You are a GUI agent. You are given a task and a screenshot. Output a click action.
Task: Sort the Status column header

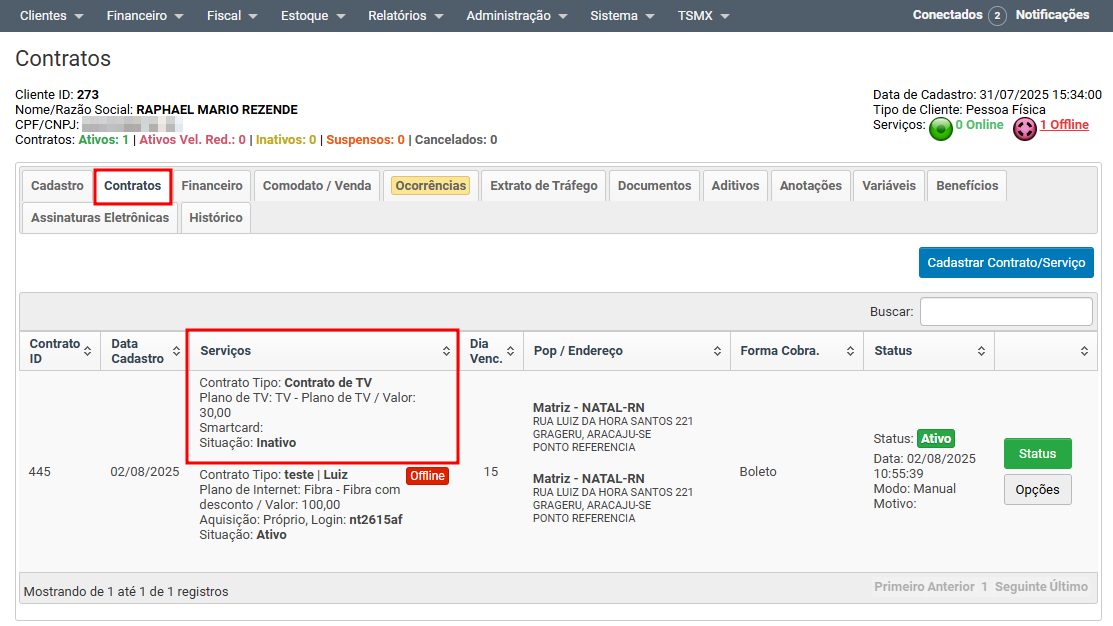(x=981, y=351)
